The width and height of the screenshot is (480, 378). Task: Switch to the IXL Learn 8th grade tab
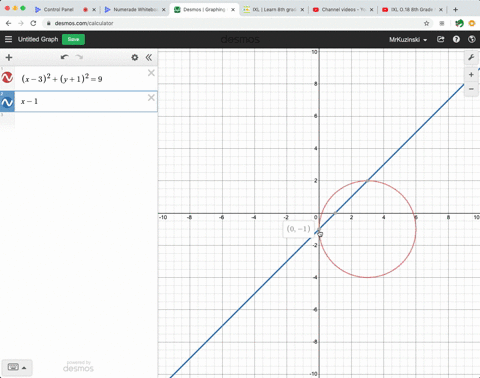(274, 10)
